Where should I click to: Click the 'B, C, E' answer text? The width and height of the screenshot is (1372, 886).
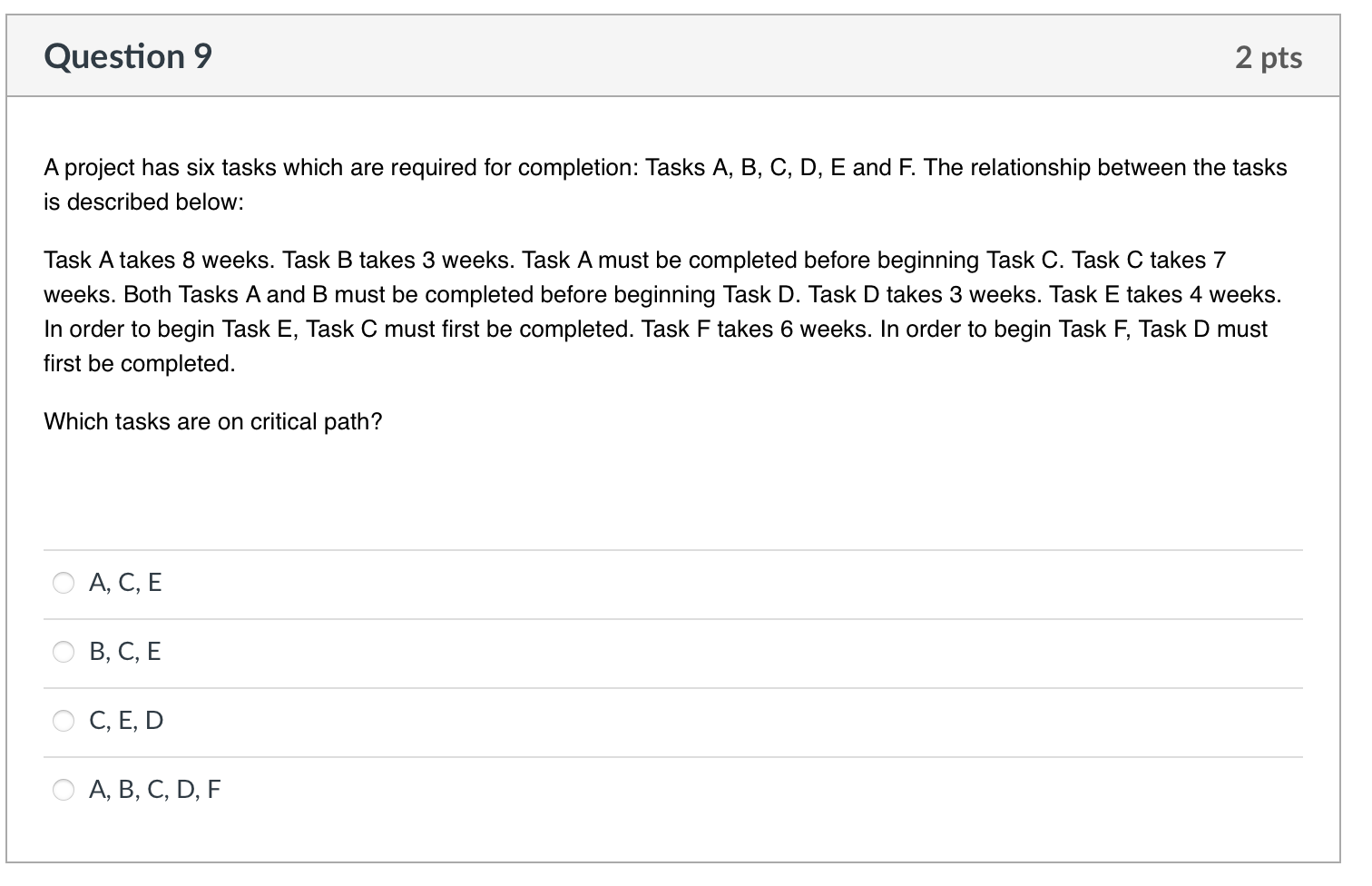coord(125,652)
